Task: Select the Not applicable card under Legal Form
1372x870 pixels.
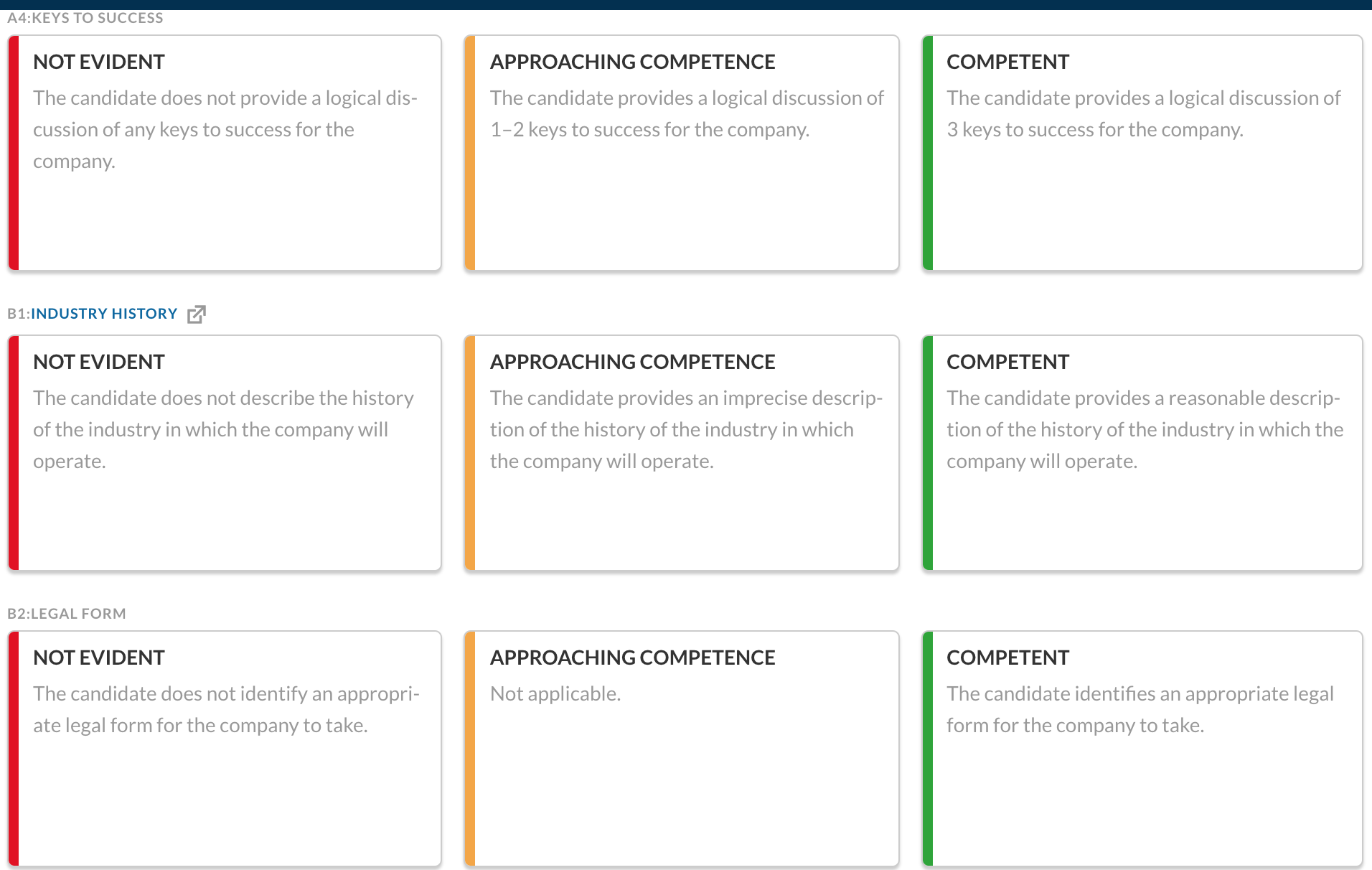Action: [682, 749]
